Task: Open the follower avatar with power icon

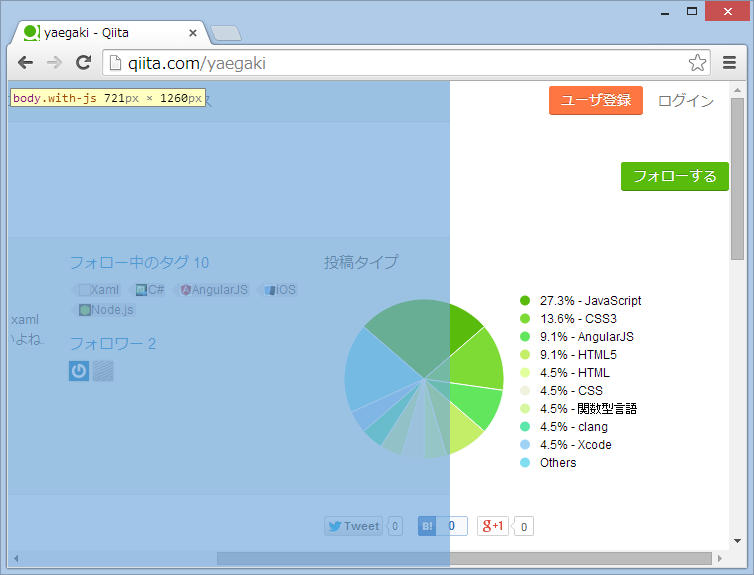Action: (79, 371)
